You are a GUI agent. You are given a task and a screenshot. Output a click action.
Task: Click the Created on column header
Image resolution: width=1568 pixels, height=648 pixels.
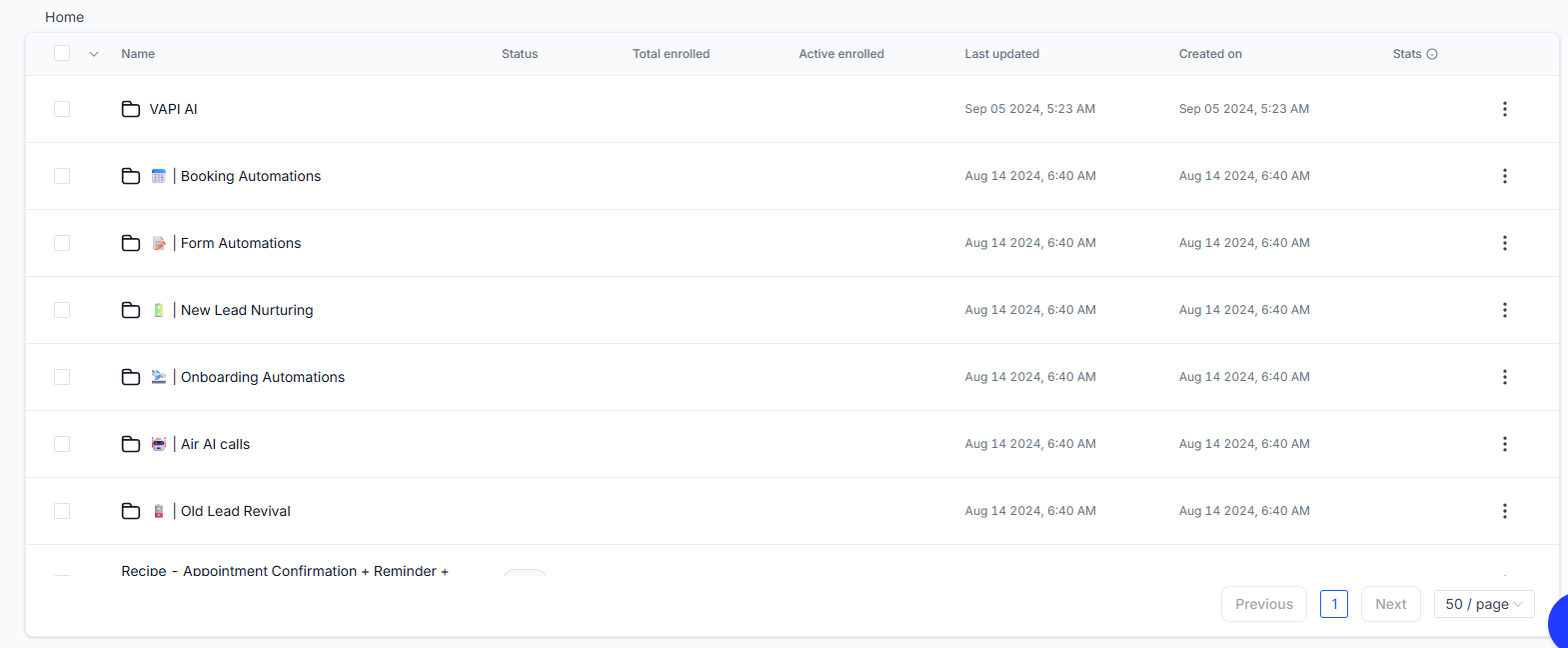click(x=1210, y=54)
